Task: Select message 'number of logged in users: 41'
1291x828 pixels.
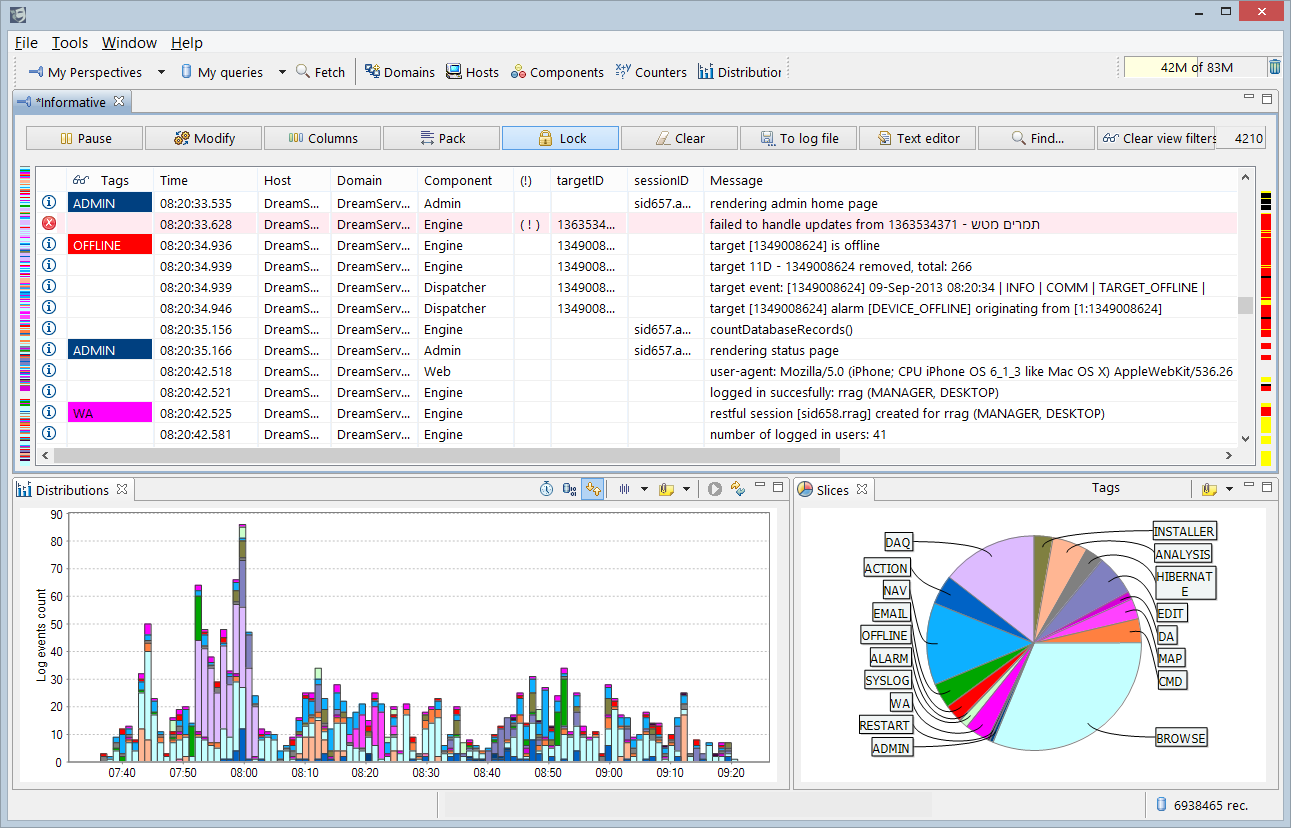Action: point(798,434)
